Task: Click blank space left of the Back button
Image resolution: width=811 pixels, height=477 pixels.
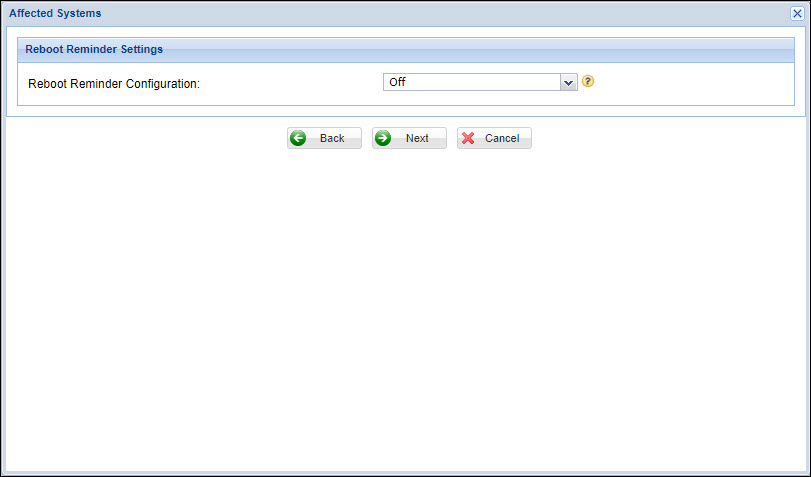Action: pyautogui.click(x=150, y=138)
